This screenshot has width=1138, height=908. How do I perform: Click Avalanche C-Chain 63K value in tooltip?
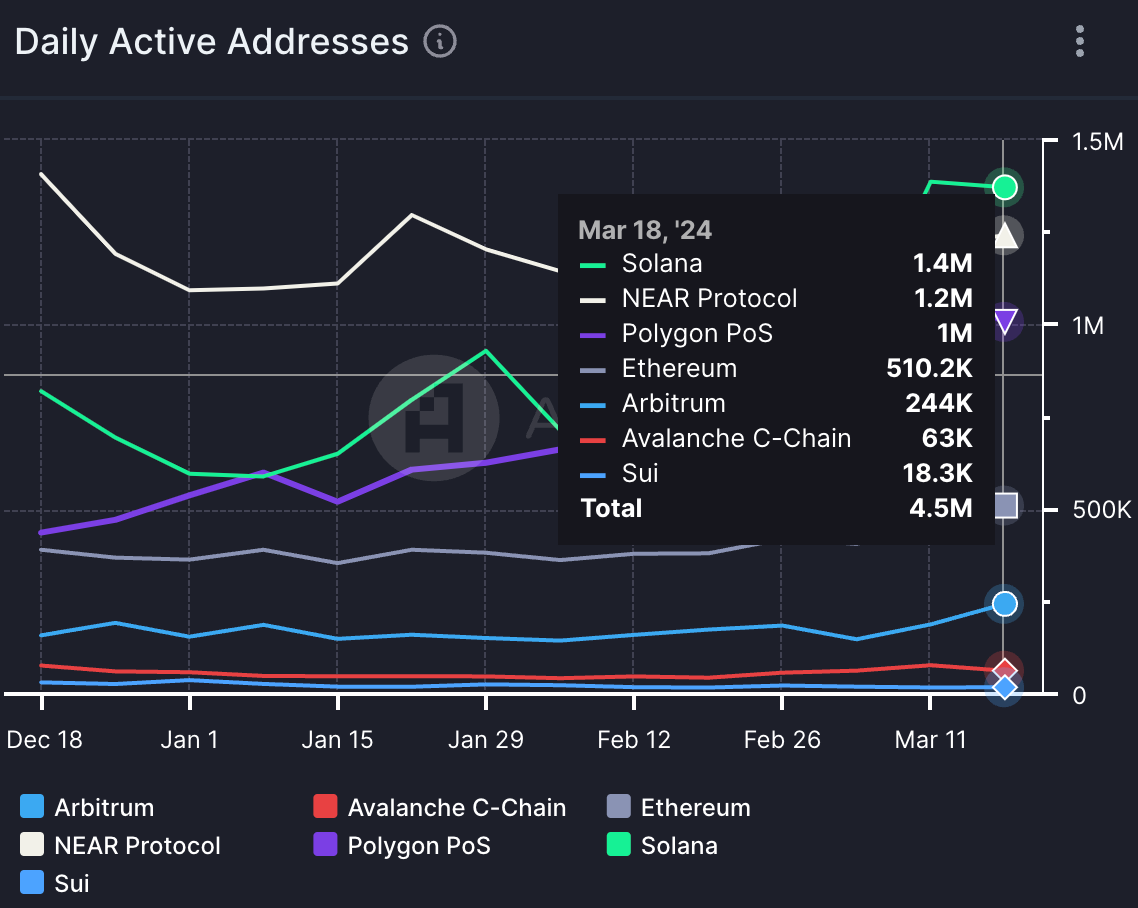point(947,438)
